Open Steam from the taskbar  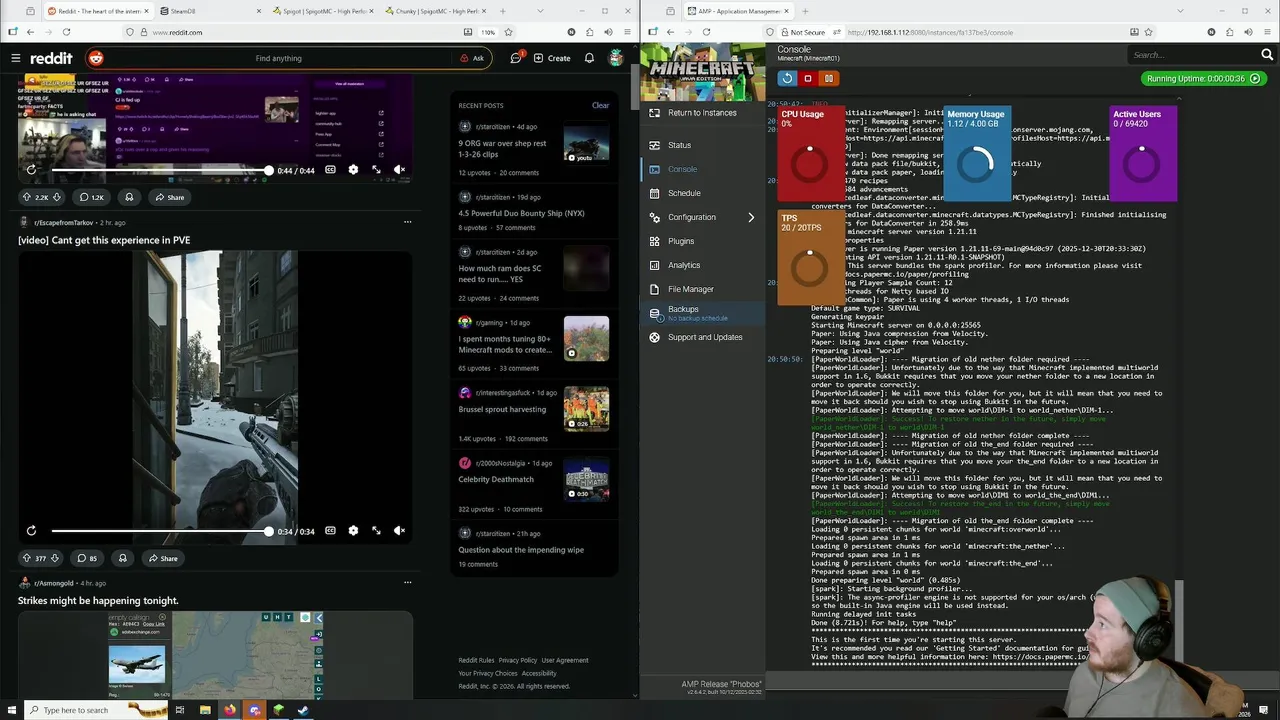tap(303, 710)
